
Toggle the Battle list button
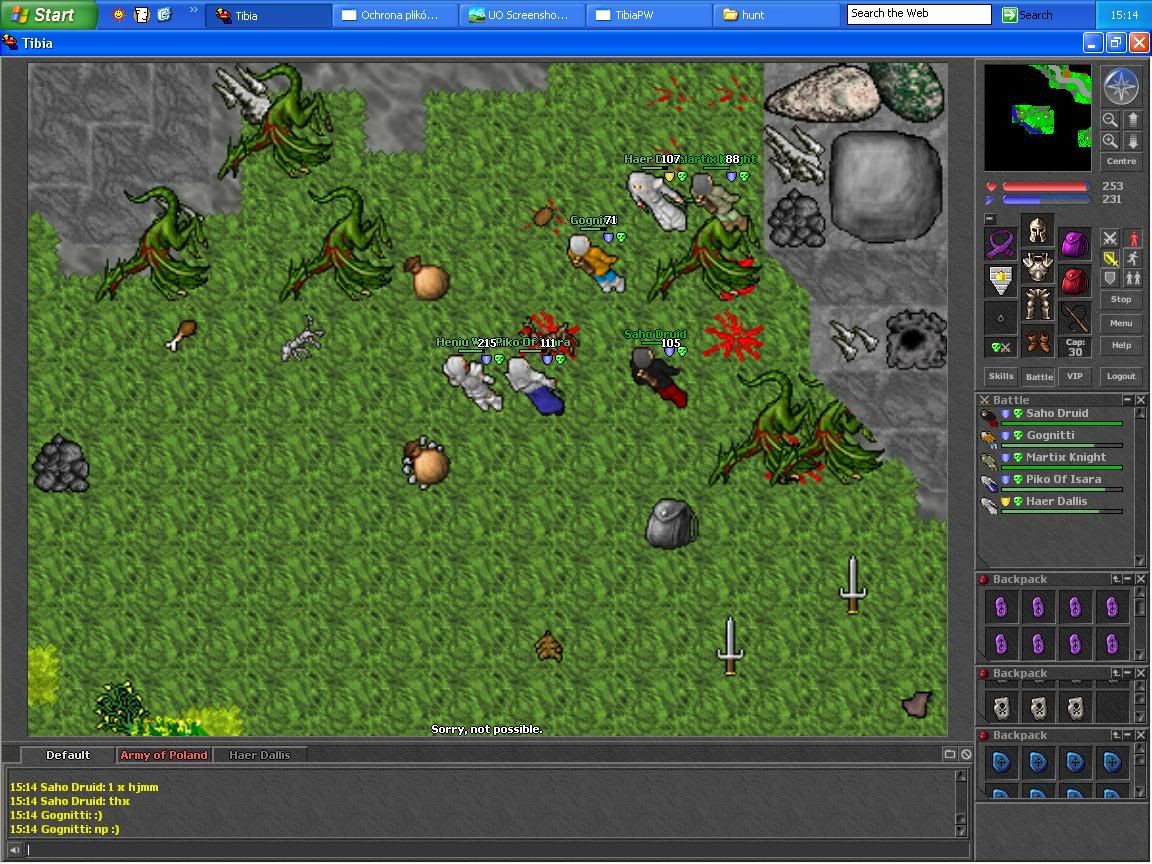(x=1039, y=376)
